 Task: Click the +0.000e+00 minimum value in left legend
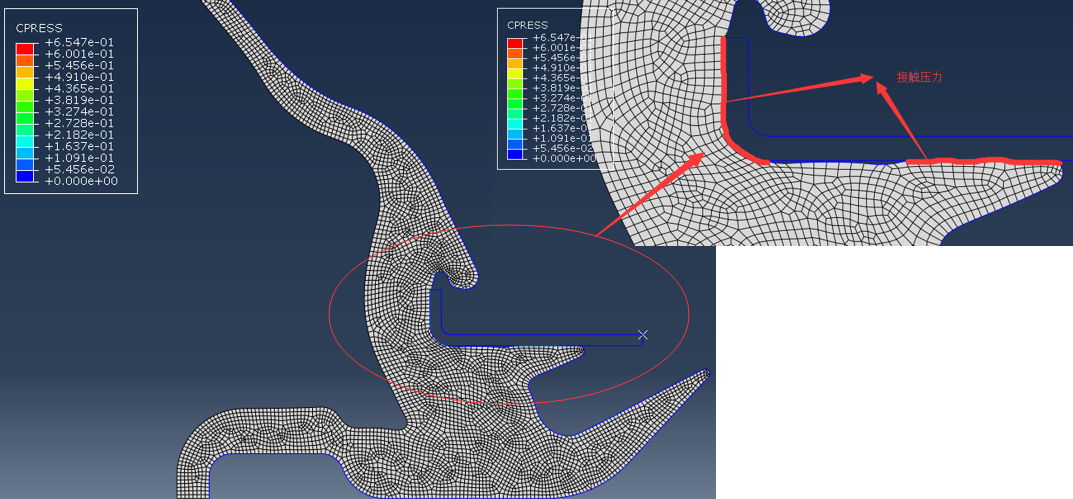tap(80, 182)
